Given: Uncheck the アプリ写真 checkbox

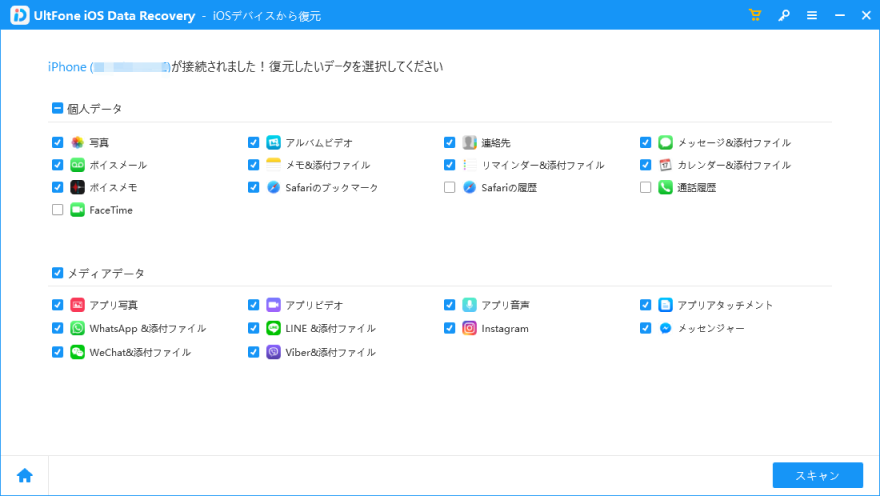Looking at the screenshot, I should tap(57, 305).
